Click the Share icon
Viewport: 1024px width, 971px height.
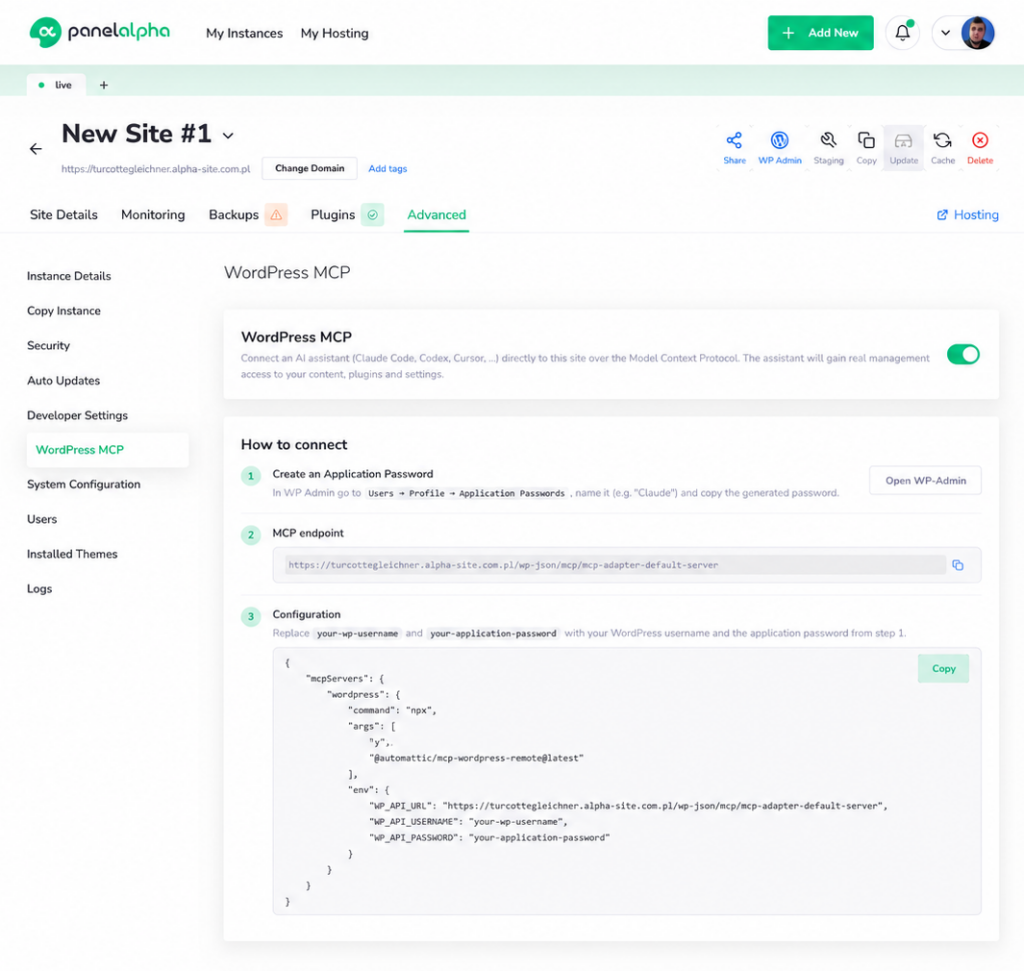click(x=734, y=148)
